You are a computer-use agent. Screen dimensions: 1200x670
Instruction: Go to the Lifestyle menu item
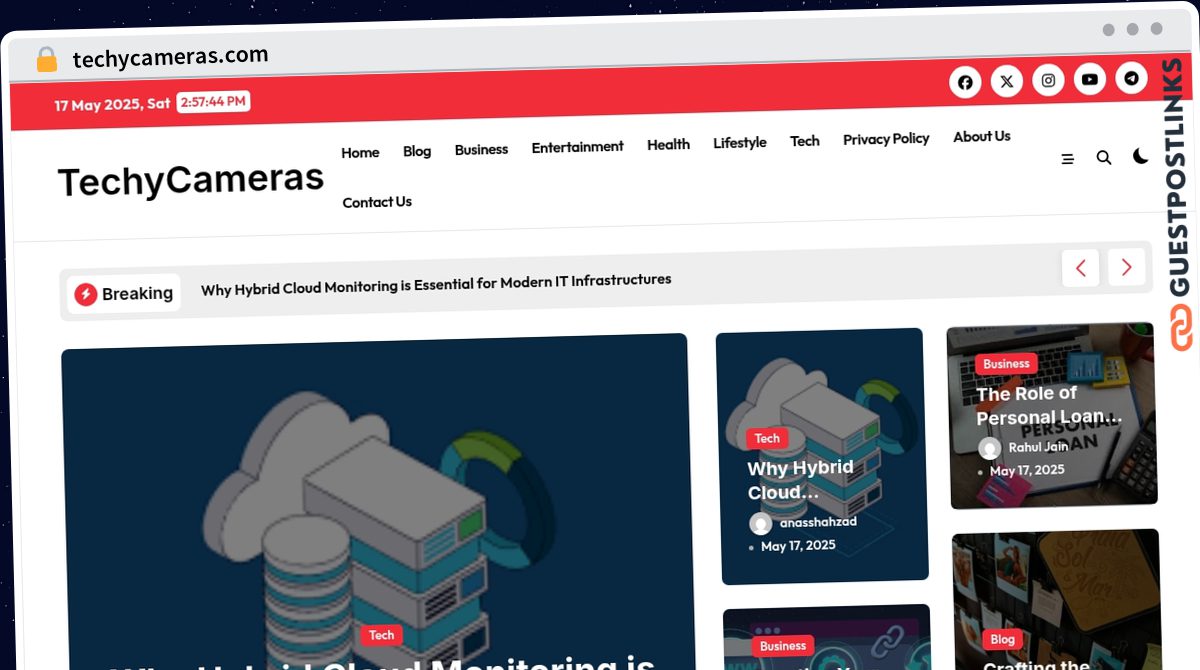coord(739,143)
